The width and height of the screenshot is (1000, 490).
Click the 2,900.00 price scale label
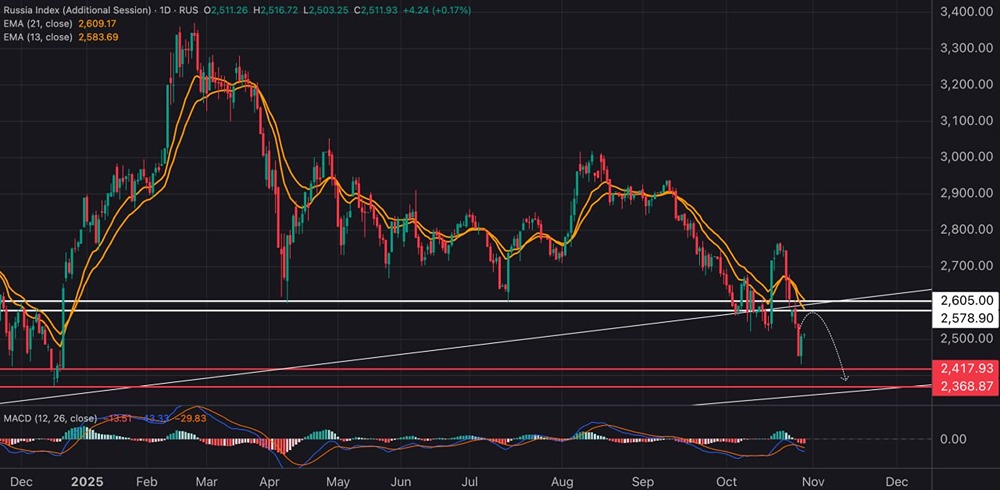pos(967,193)
